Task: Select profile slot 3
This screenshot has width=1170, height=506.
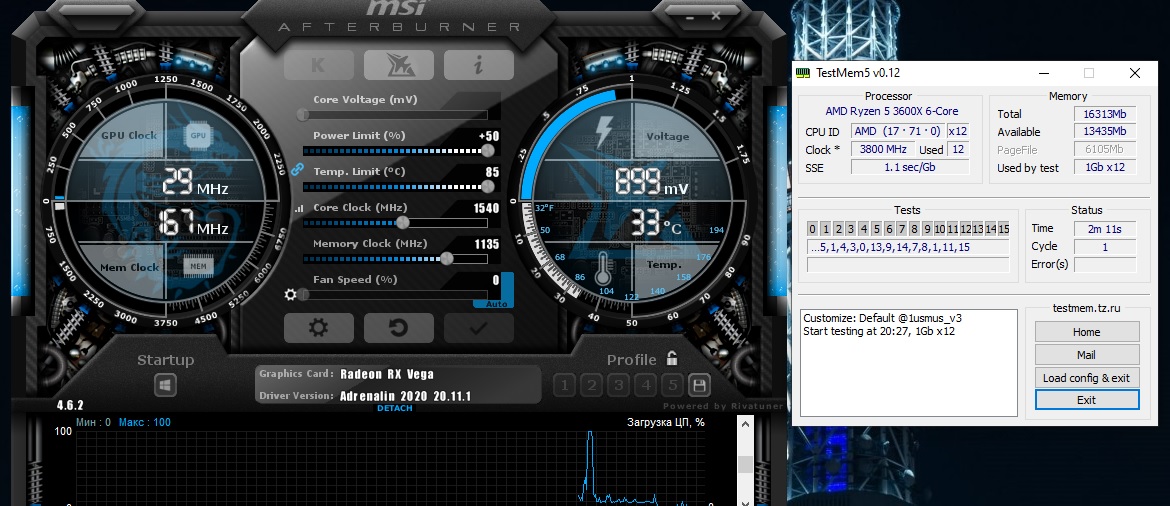Action: (619, 385)
